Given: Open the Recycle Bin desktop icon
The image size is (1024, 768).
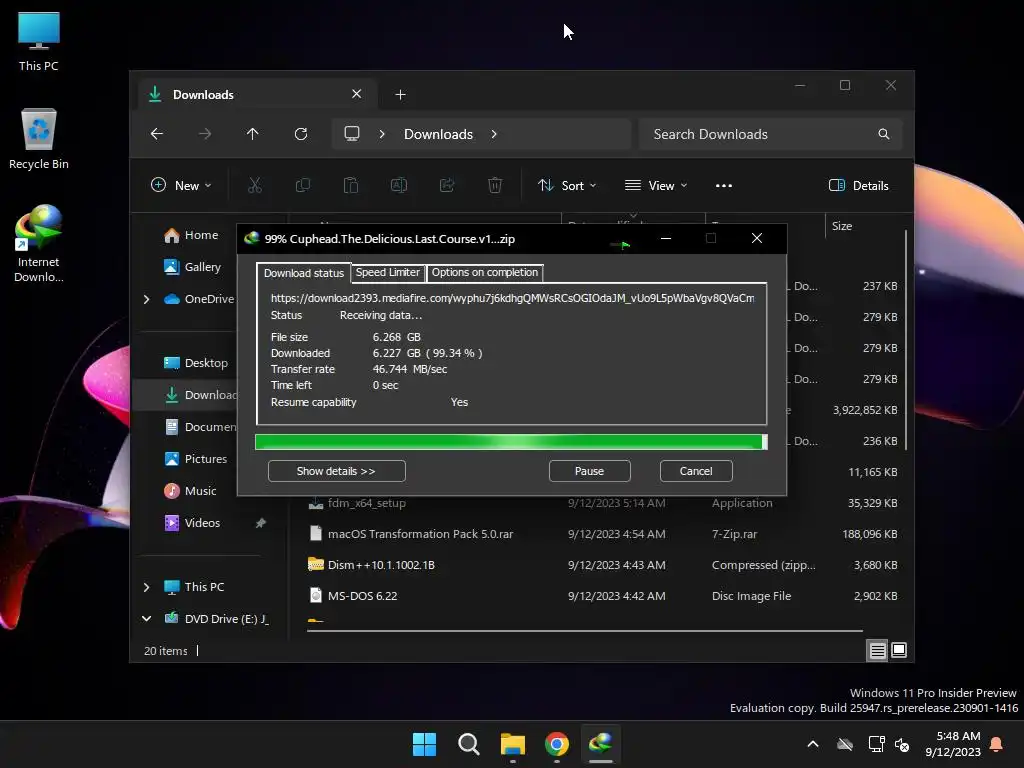Looking at the screenshot, I should click(39, 138).
